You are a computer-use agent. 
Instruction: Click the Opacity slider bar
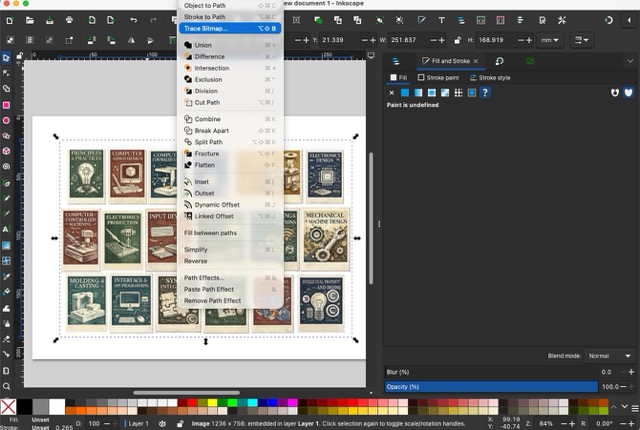click(x=490, y=386)
